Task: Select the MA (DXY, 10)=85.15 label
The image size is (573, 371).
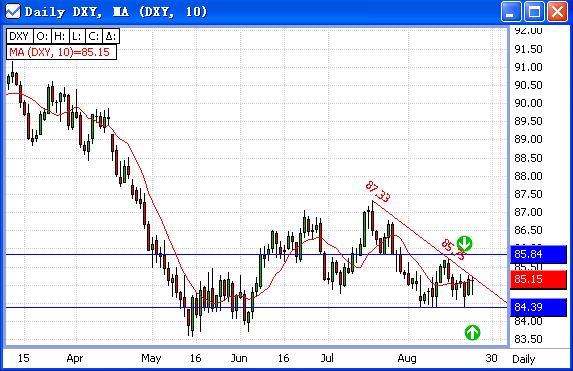Action: (61, 52)
